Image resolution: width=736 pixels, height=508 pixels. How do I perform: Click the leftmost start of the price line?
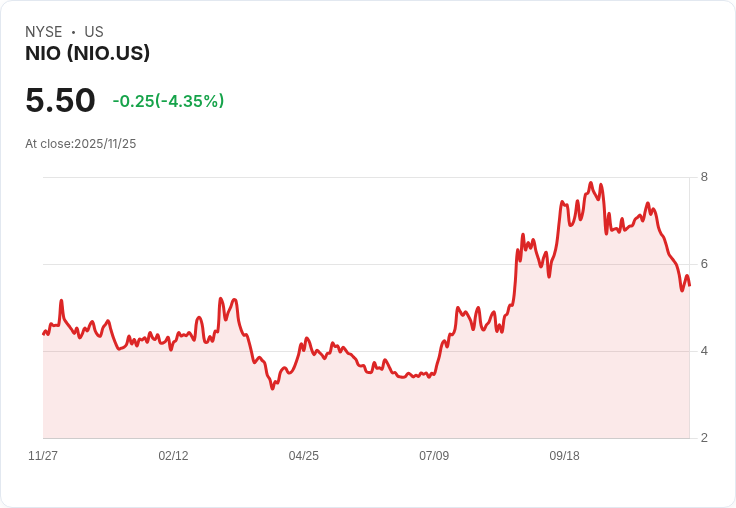(44, 334)
